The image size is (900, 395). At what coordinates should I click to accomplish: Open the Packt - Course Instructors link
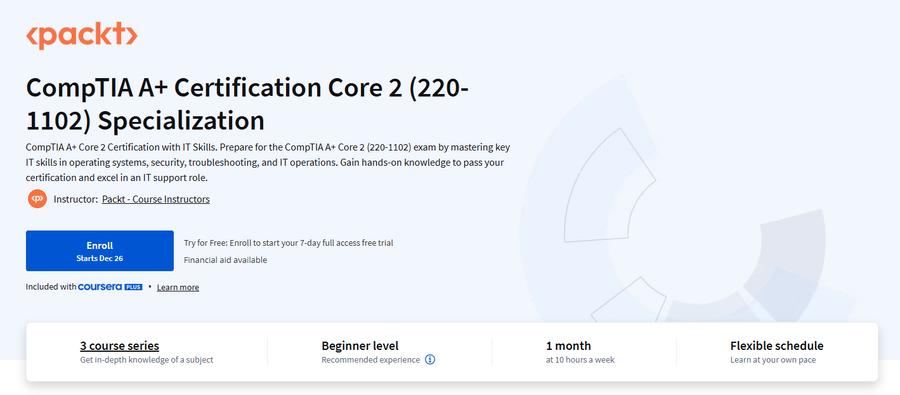156,199
